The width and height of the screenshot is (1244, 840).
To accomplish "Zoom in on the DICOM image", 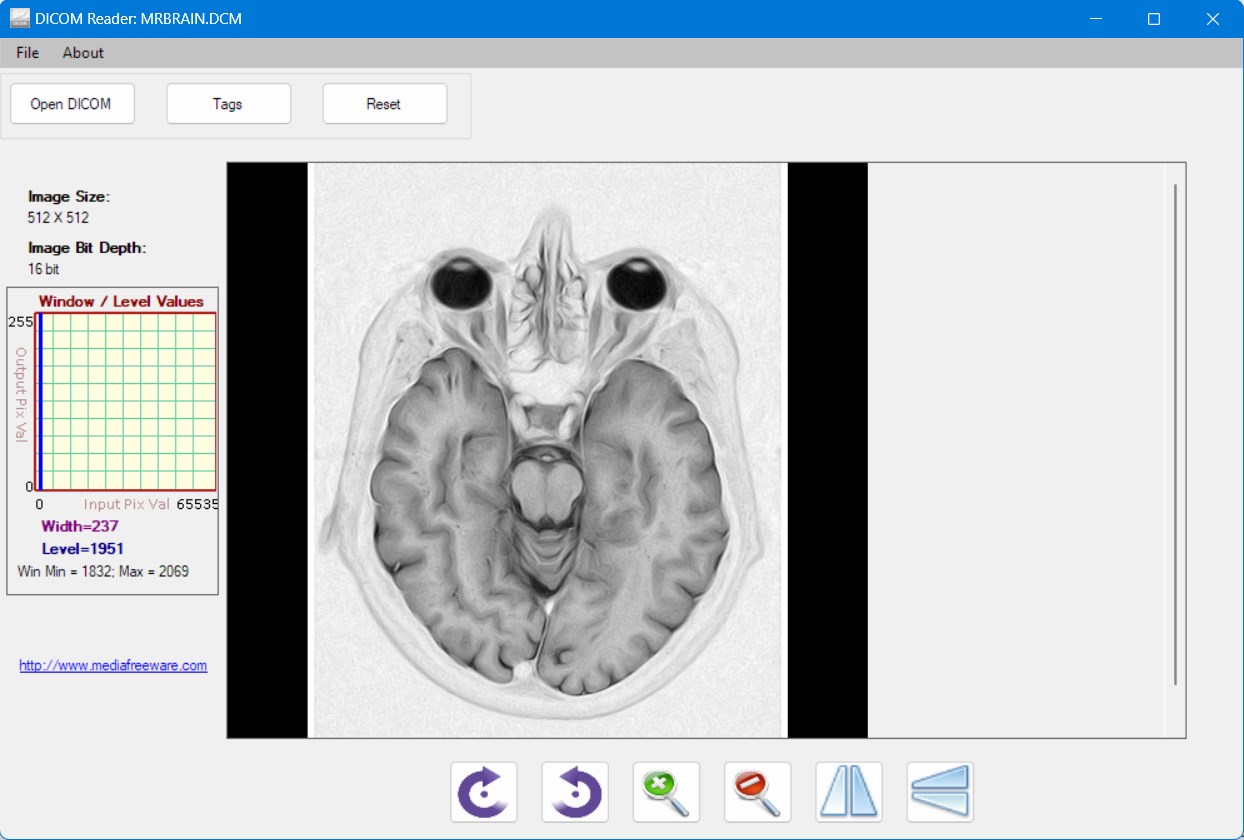I will click(666, 792).
